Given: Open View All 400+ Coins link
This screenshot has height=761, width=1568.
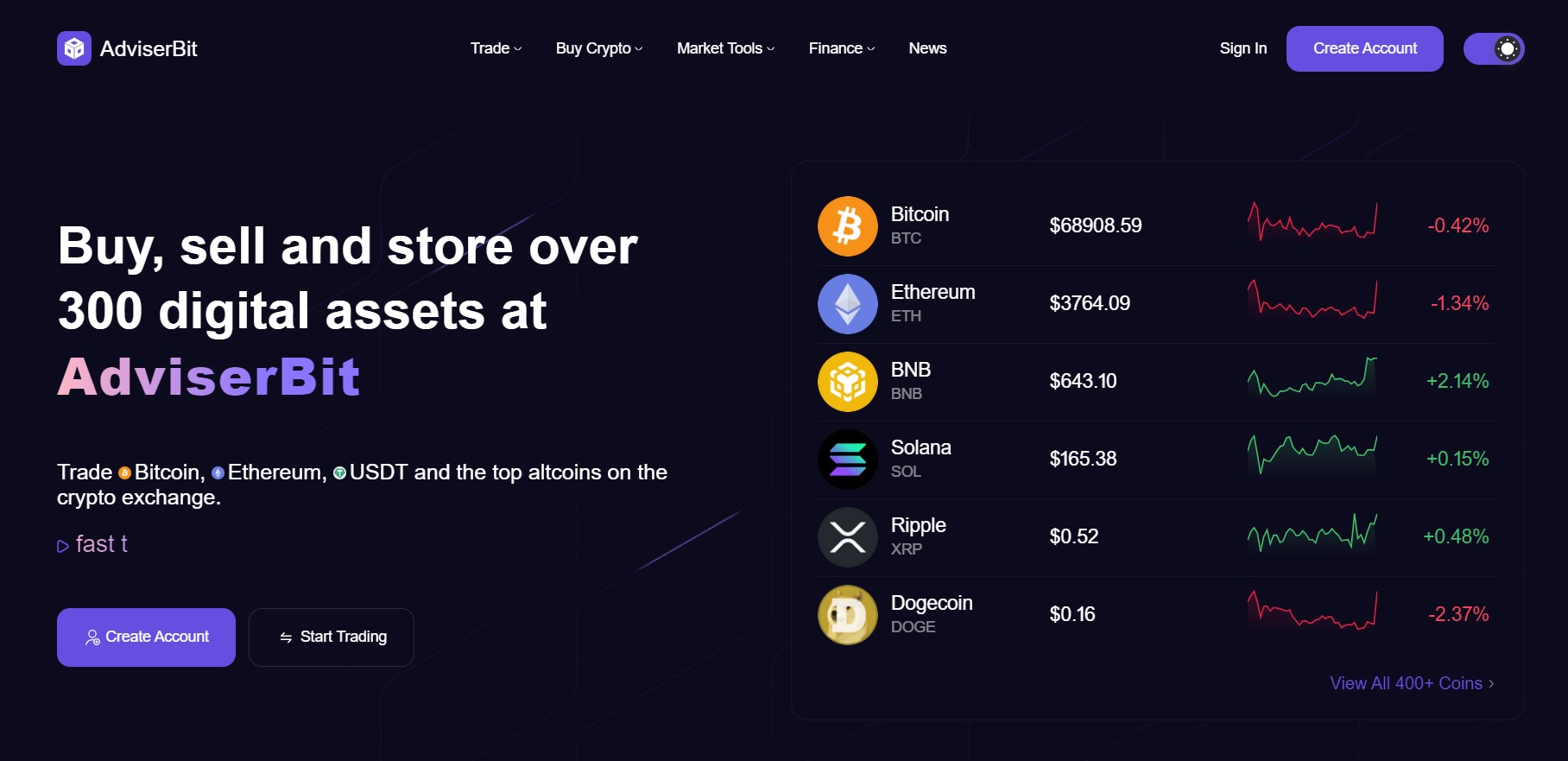Looking at the screenshot, I should [1412, 683].
